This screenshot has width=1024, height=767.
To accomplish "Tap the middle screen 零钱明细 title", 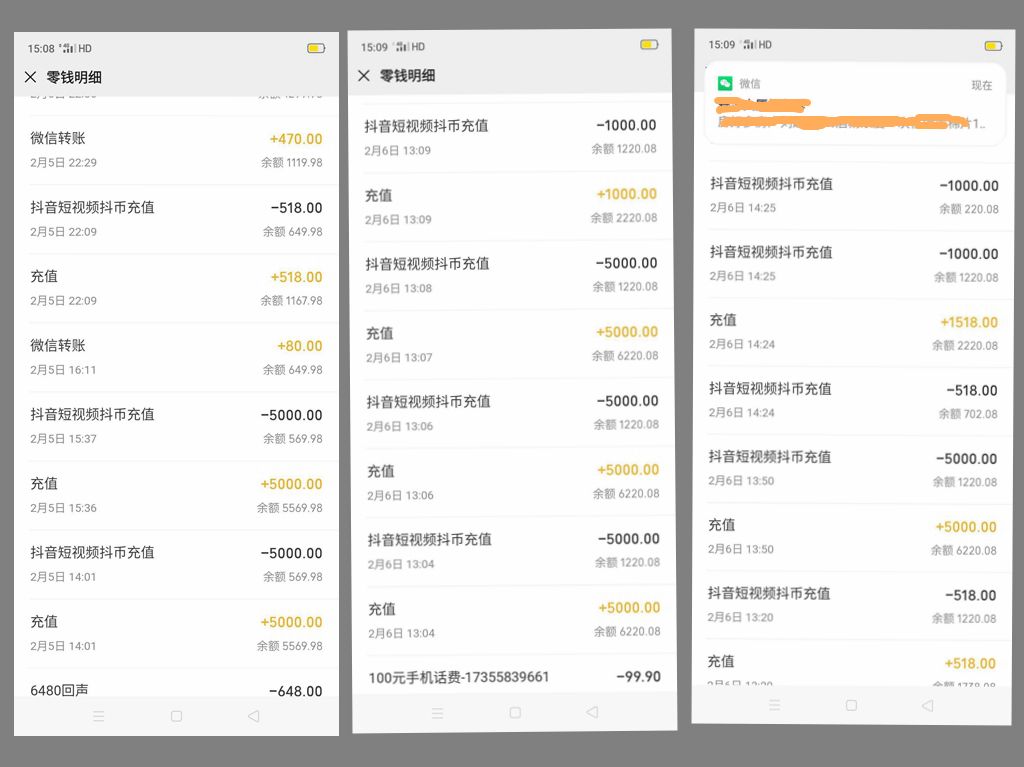I will (x=408, y=76).
